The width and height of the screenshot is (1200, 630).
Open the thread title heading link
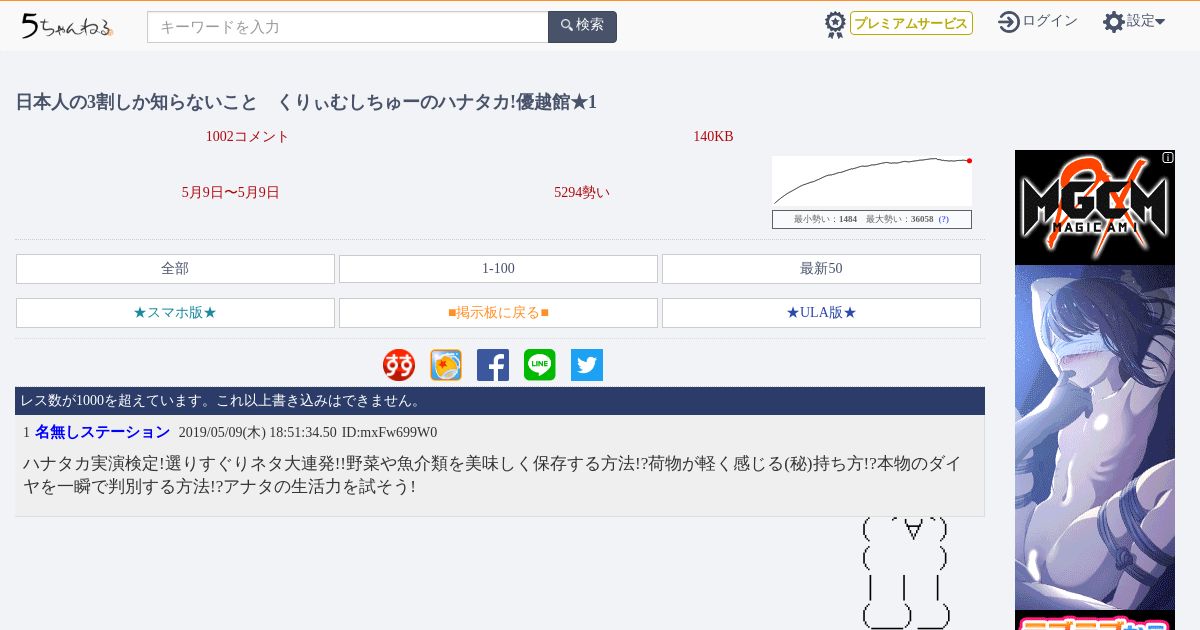pyautogui.click(x=306, y=102)
